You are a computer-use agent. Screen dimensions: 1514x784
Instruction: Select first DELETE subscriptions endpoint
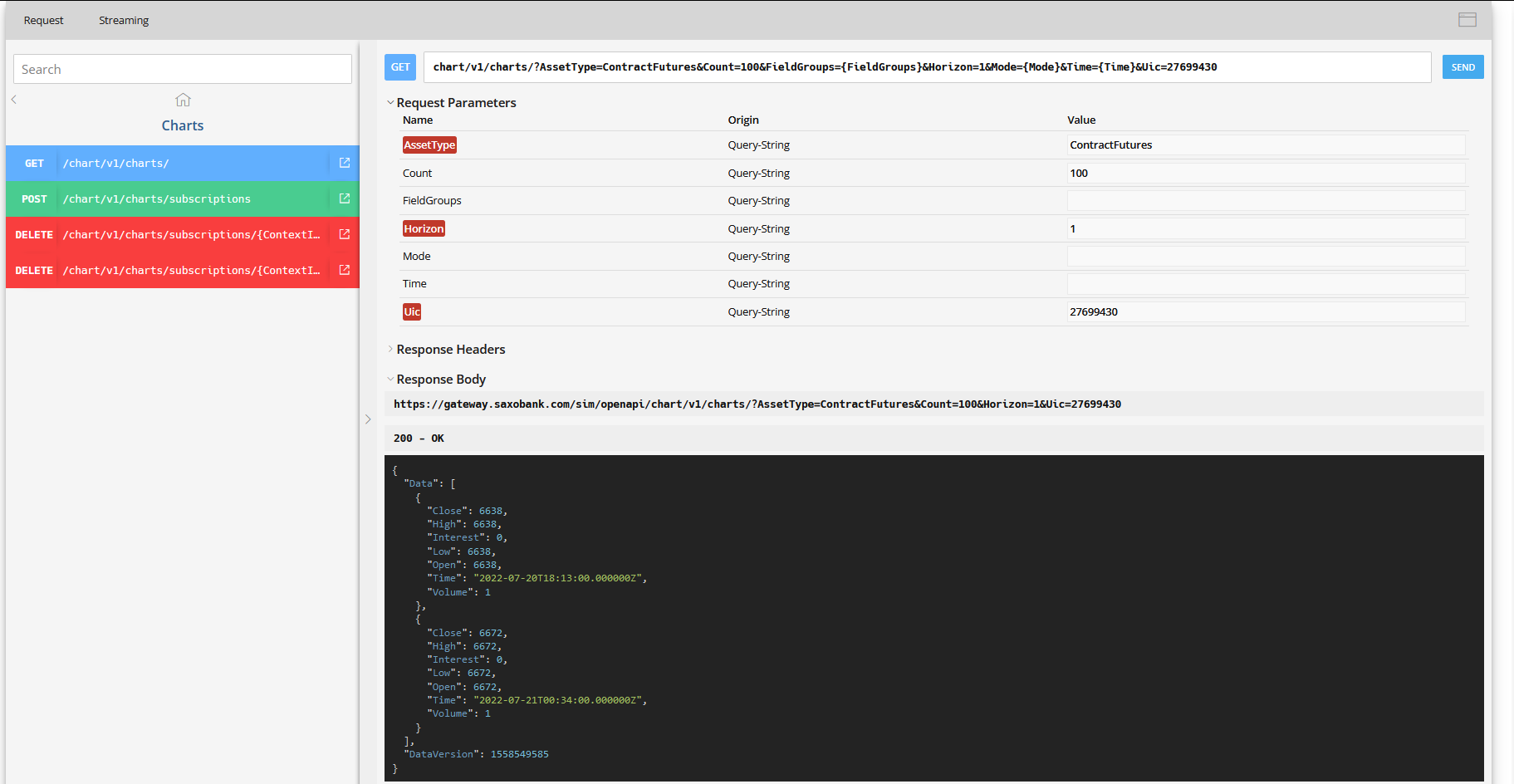pyautogui.click(x=183, y=235)
